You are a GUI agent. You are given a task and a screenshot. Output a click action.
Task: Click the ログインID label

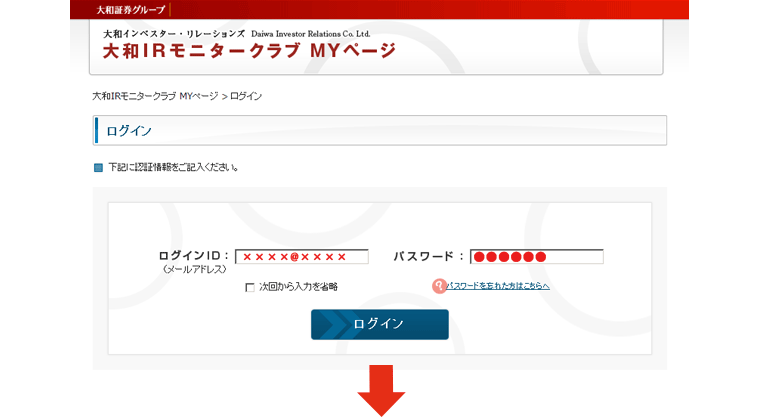pyautogui.click(x=193, y=255)
